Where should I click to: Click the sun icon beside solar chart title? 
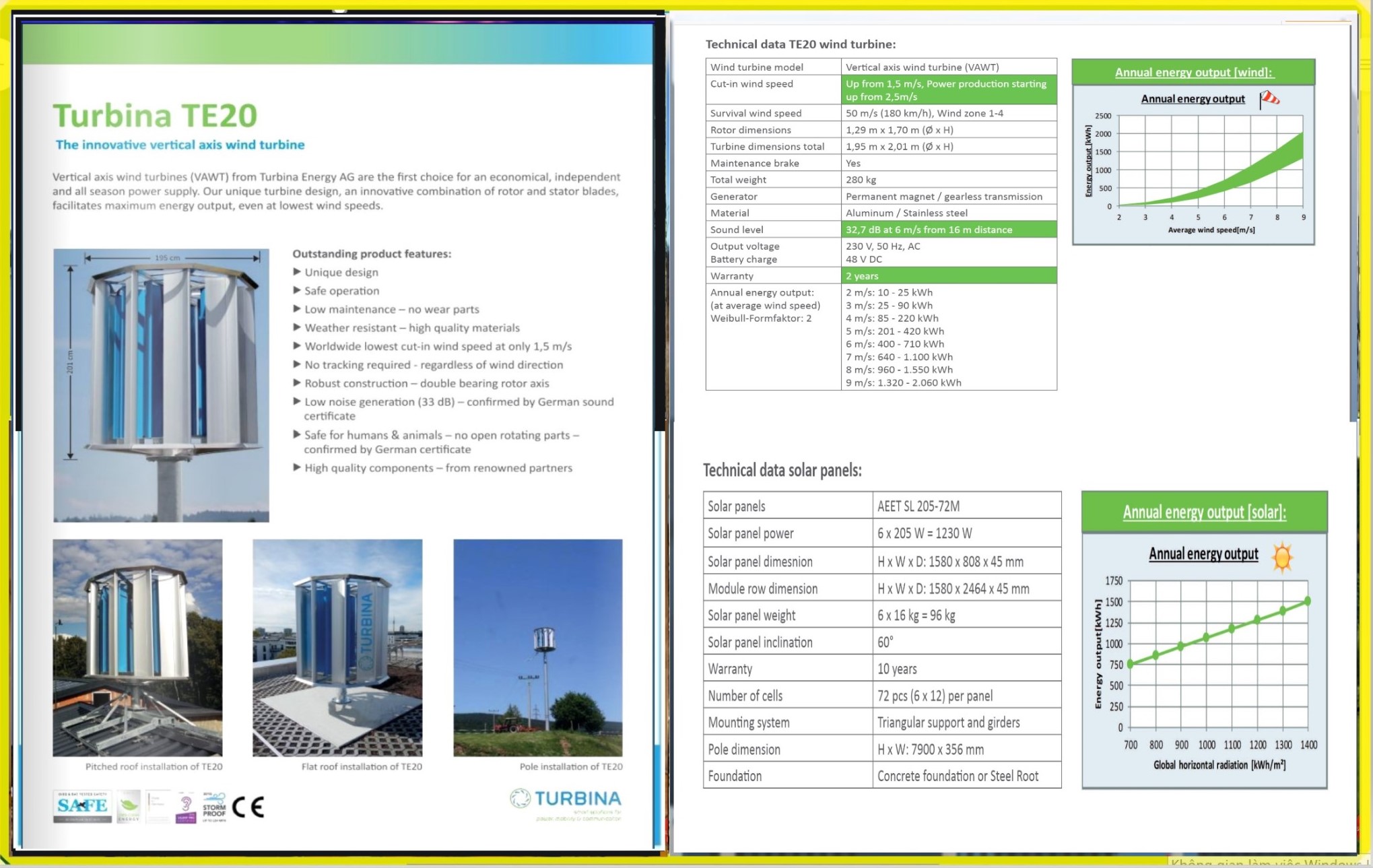pos(1282,557)
